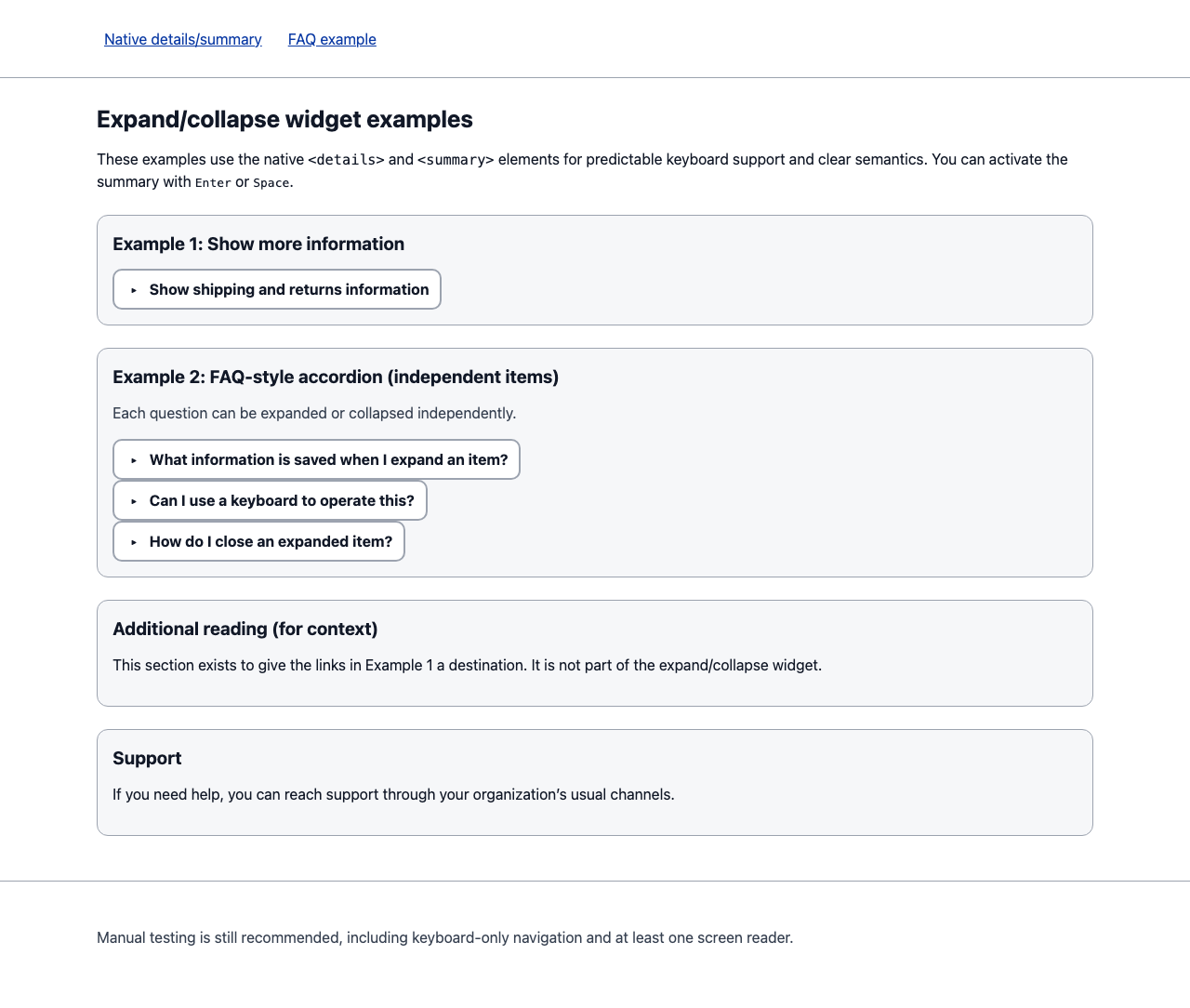The image size is (1190, 1008).
Task: Click the <details> code text in the intro
Action: coord(346,160)
